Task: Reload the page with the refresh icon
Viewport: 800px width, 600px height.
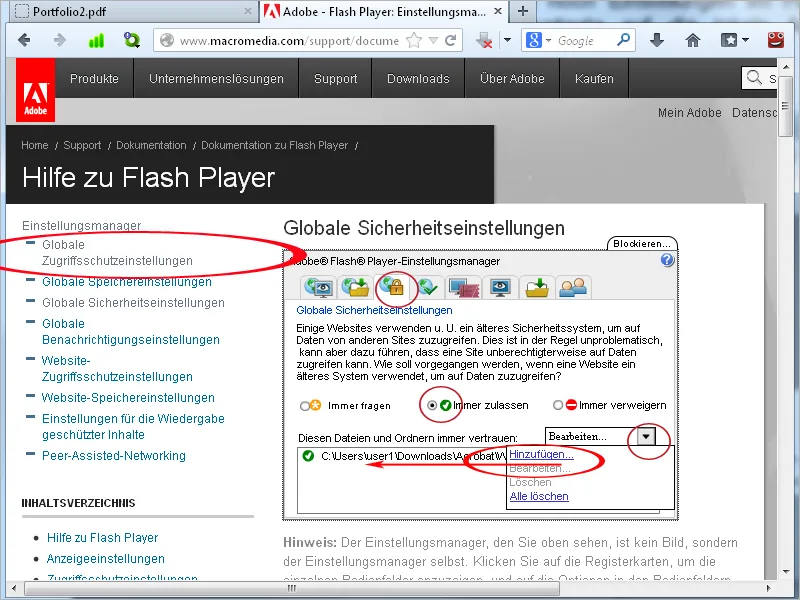Action: pos(451,40)
